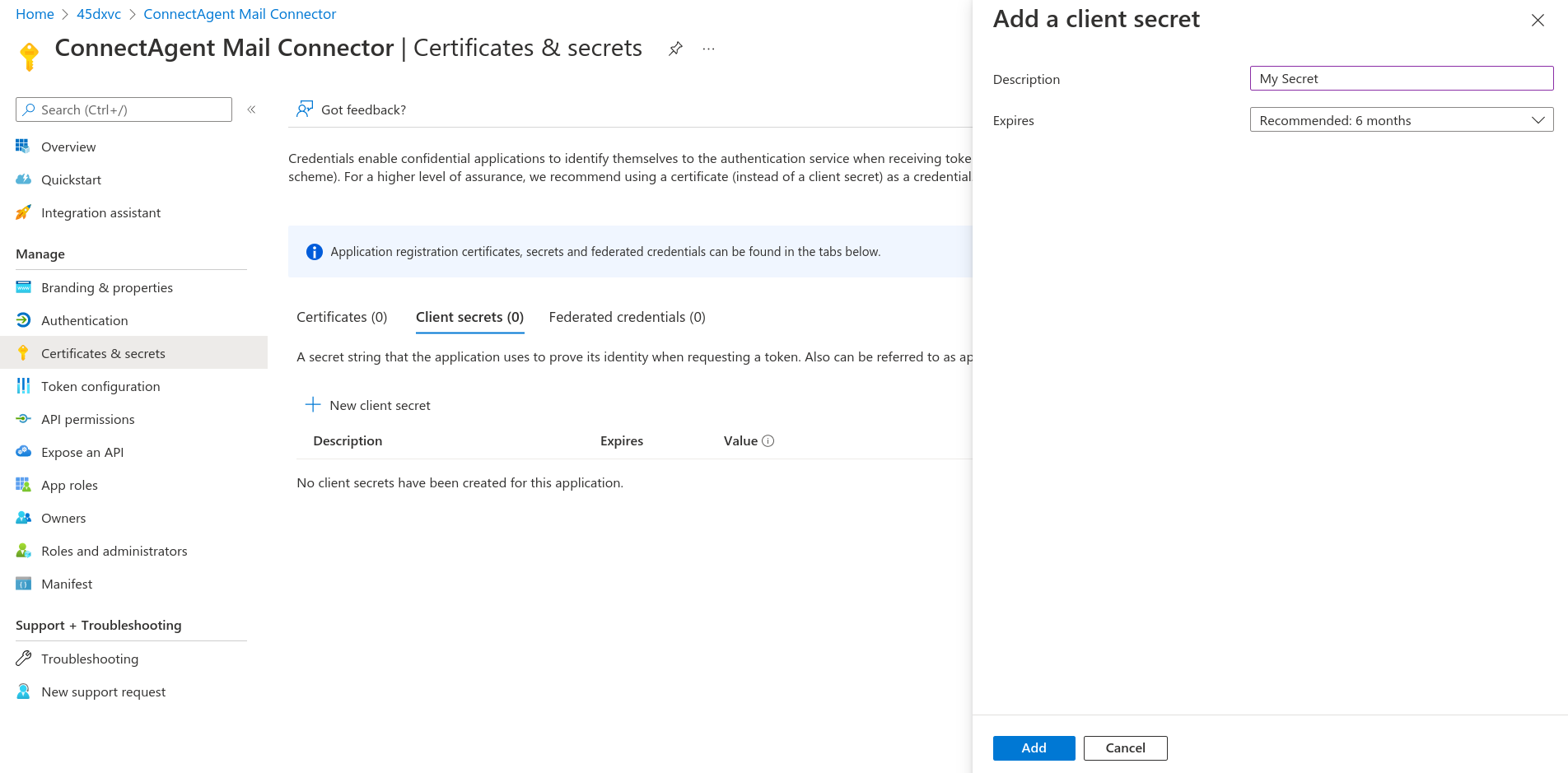
Task: Click the yellow key icon by title
Action: click(30, 55)
